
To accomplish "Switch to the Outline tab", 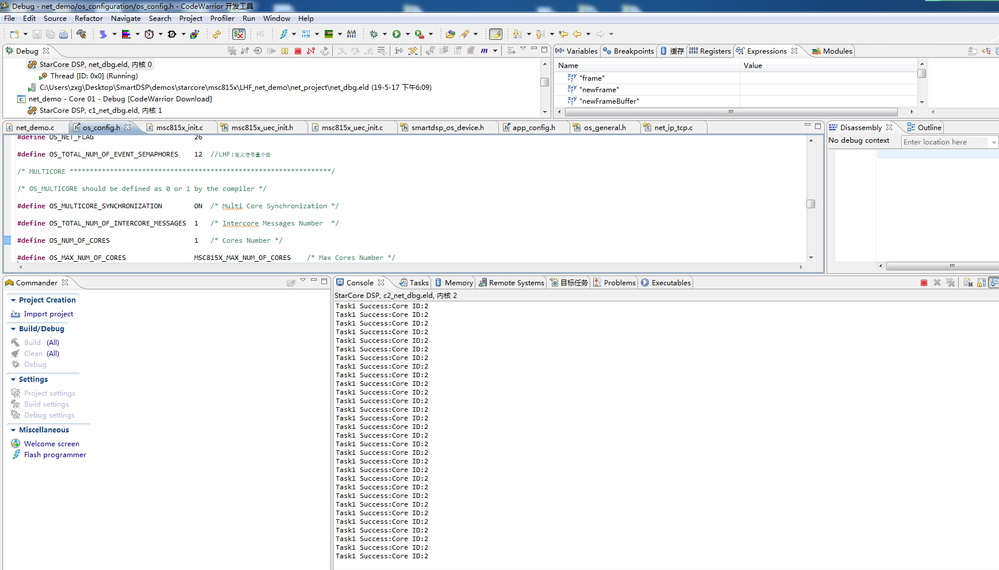I will [924, 127].
